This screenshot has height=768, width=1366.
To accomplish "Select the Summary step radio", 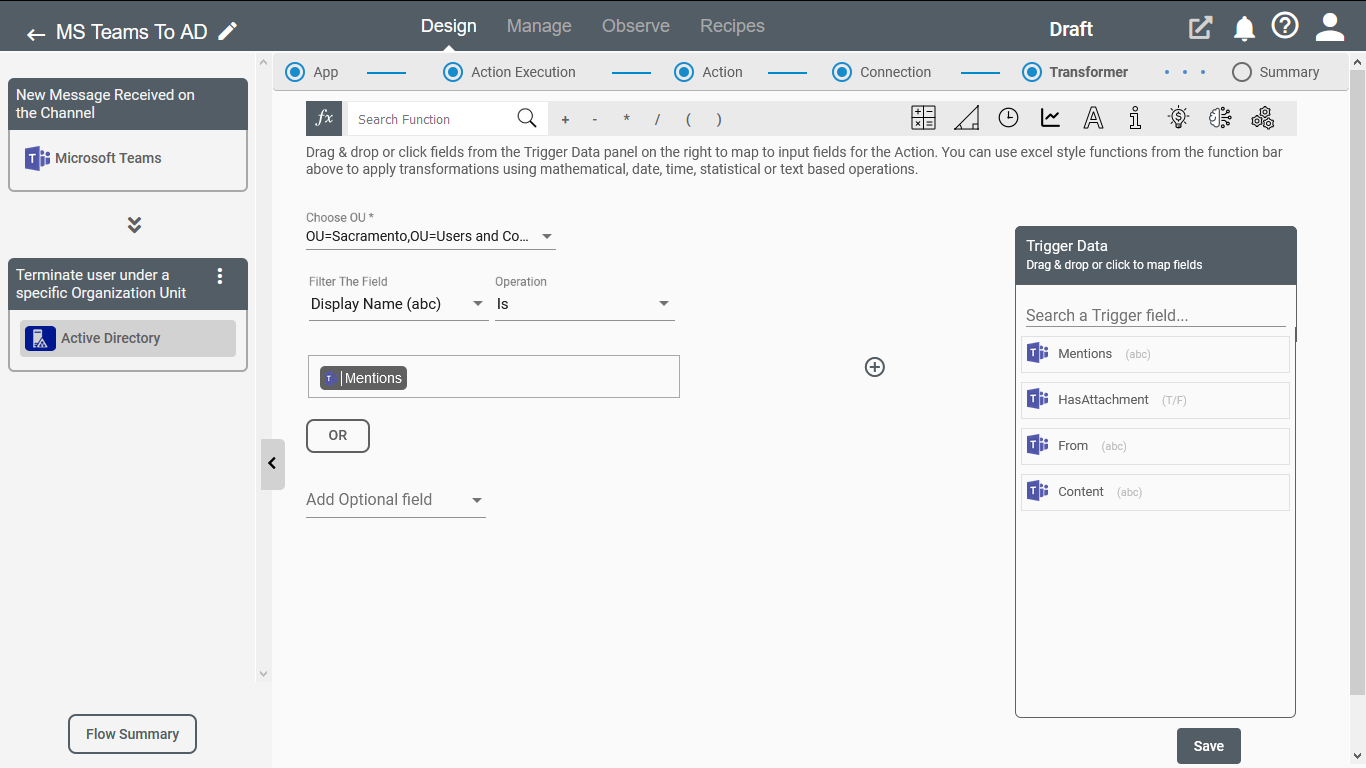I will pos(1242,72).
